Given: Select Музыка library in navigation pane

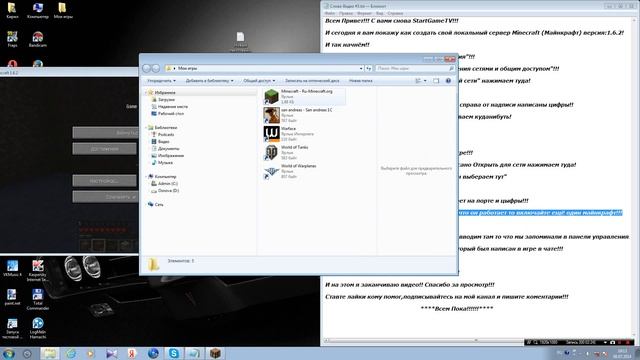Looking at the screenshot, I should click(x=162, y=162).
